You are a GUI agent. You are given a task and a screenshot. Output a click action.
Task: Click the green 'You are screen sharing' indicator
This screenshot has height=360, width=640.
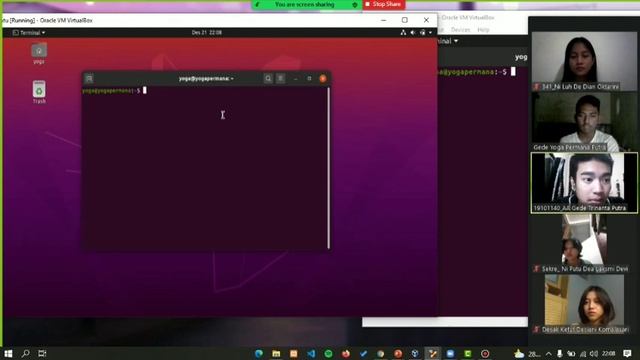(304, 4)
